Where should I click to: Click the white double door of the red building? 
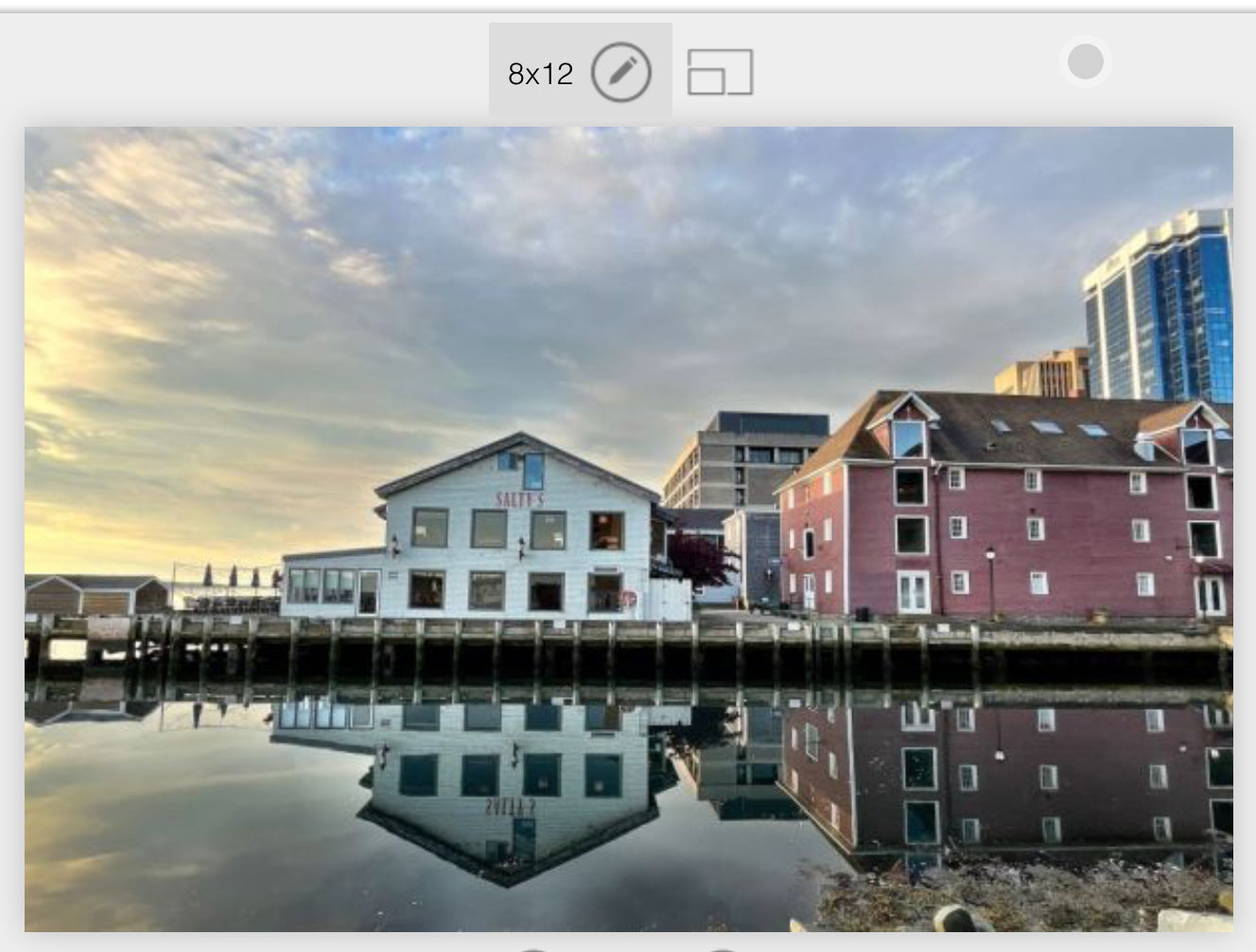(x=913, y=593)
